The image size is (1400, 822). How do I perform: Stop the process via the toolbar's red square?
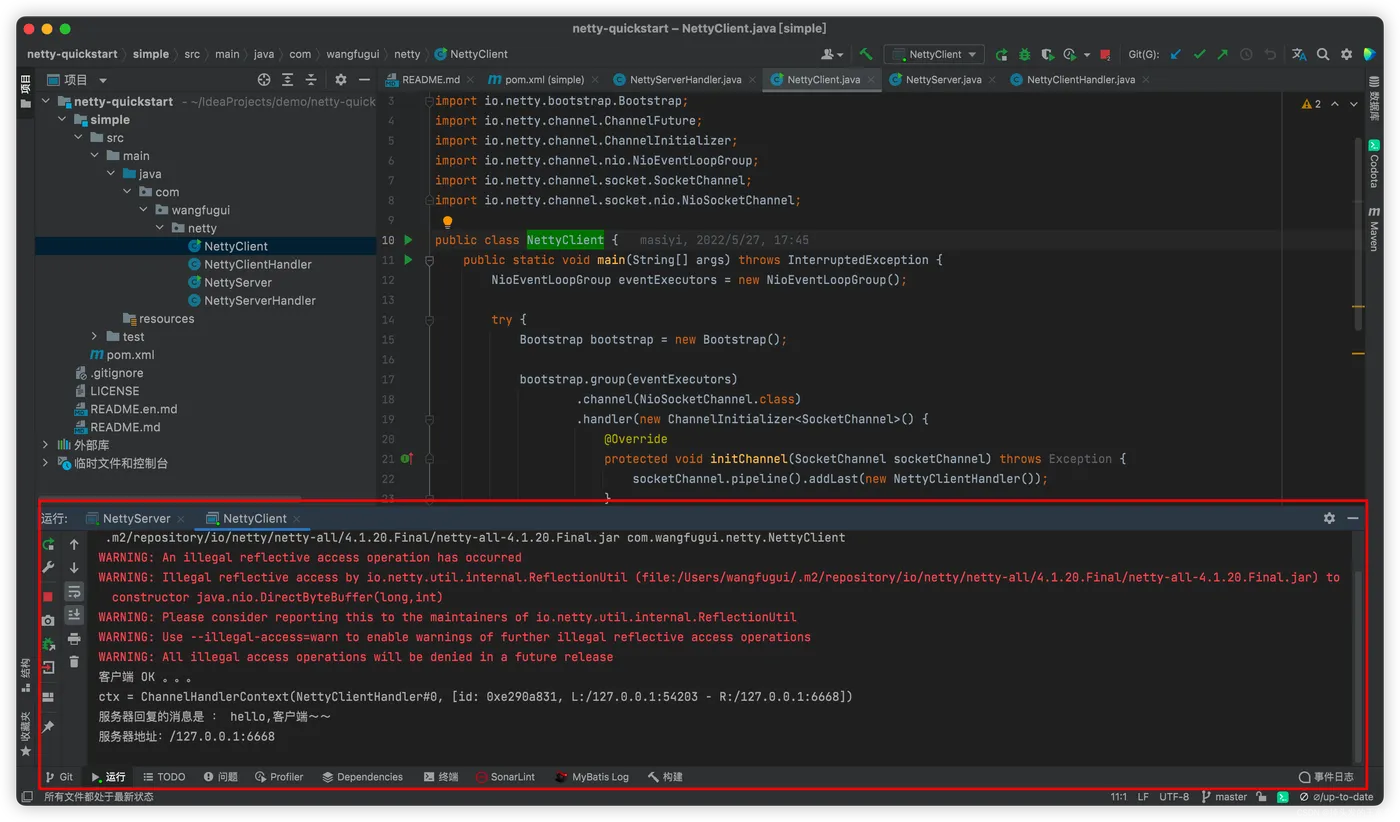coord(1105,54)
